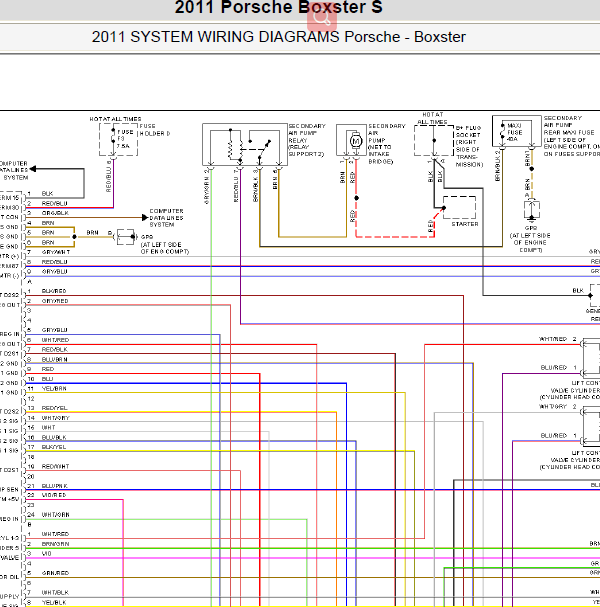Click the "WHT/BLK" wire label
This screenshot has height=607, width=600.
(x=55, y=593)
